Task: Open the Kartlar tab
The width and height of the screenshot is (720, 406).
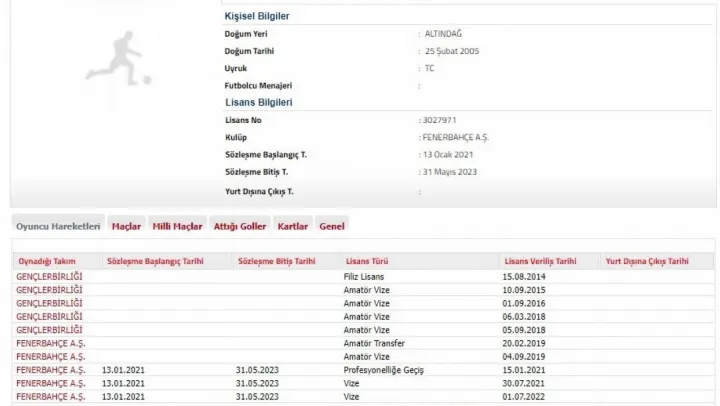Action: coord(293,227)
